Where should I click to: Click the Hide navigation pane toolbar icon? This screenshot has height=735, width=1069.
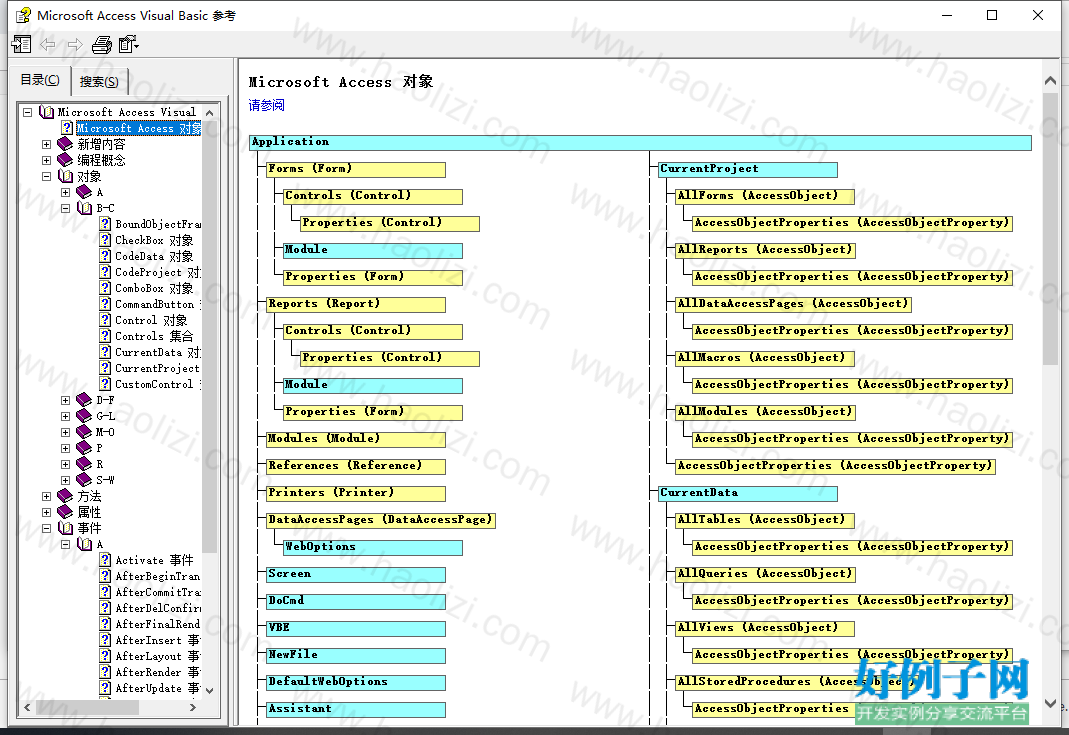click(21, 45)
